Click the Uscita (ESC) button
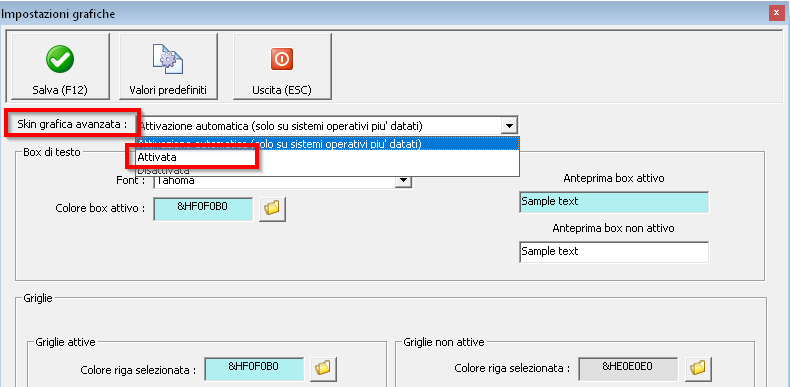This screenshot has height=387, width=790. pyautogui.click(x=282, y=66)
